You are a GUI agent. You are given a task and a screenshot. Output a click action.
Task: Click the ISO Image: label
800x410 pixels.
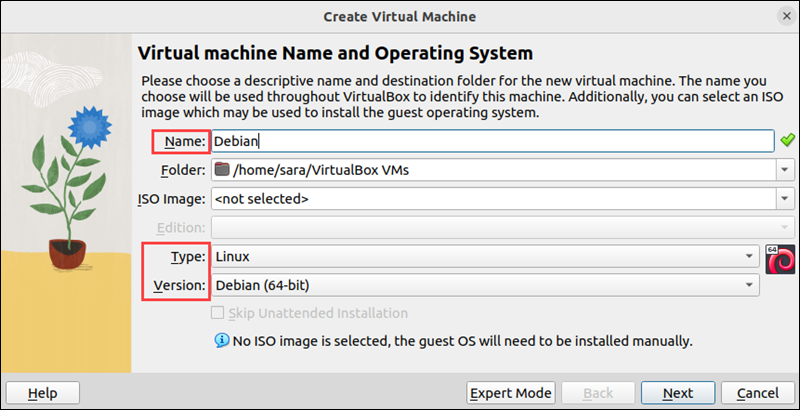[171, 199]
